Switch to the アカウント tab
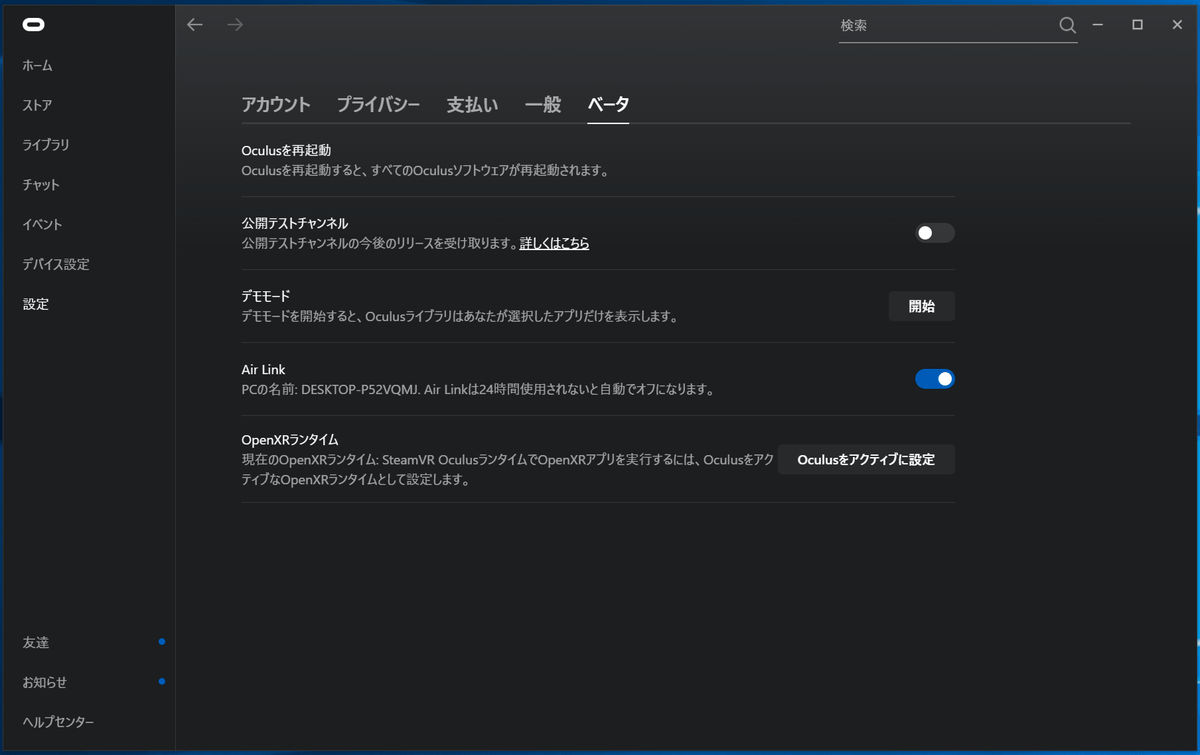 (x=276, y=104)
